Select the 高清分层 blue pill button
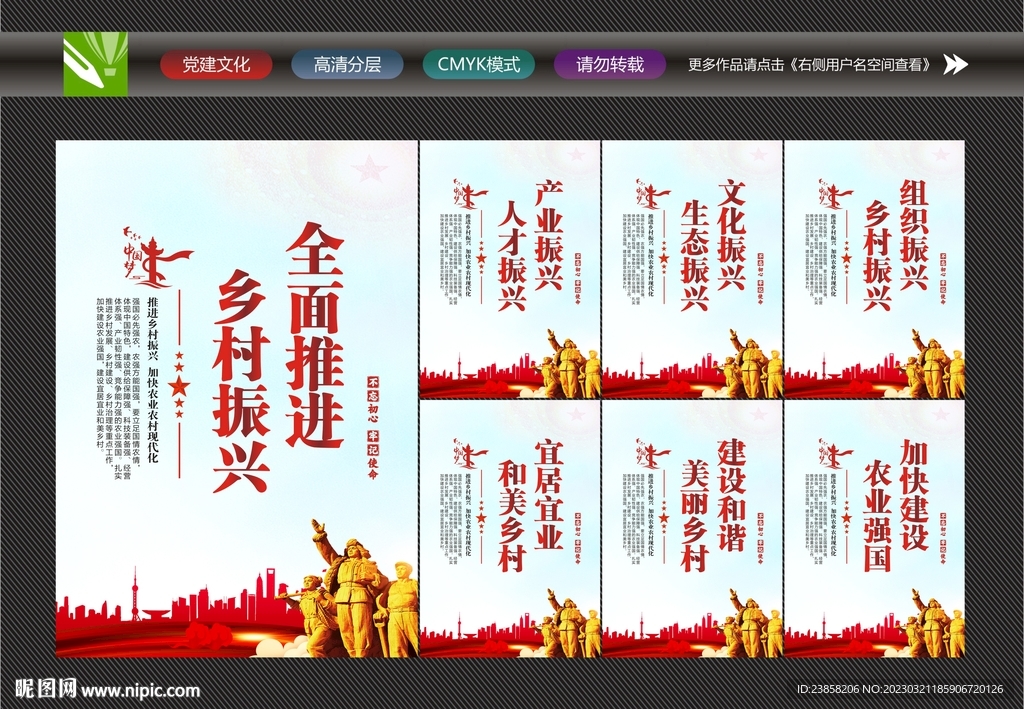Viewport: 1024px width, 709px height. (347, 65)
